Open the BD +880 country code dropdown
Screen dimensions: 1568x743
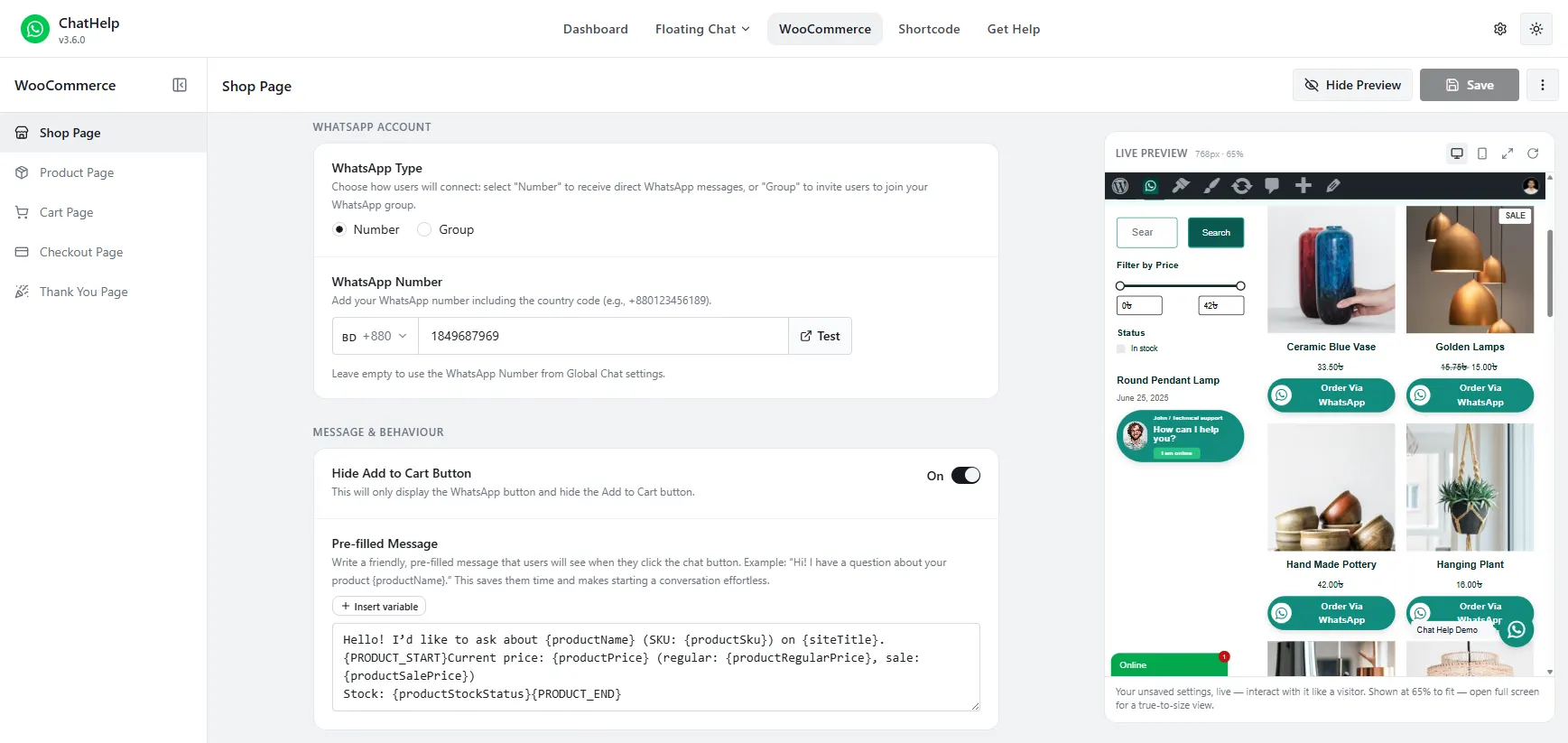tap(375, 336)
